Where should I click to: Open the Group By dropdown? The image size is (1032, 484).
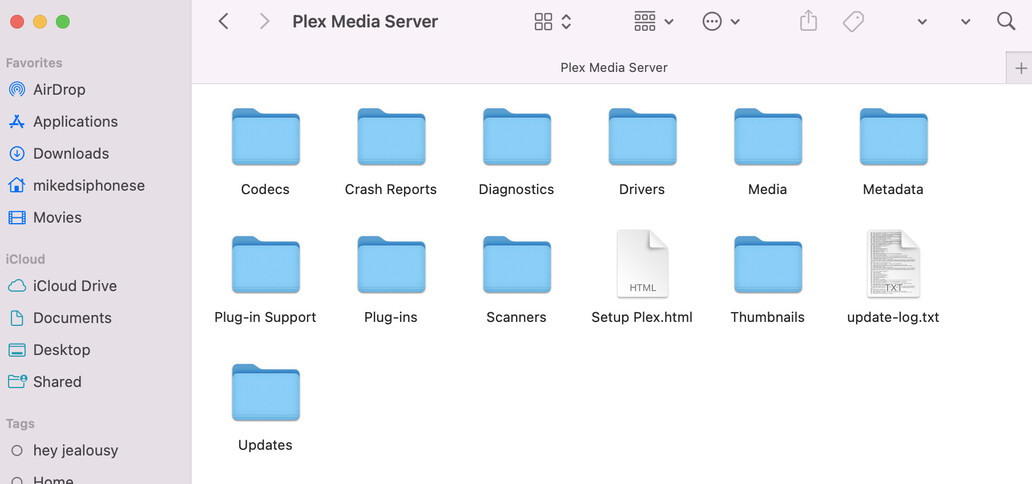pos(654,22)
